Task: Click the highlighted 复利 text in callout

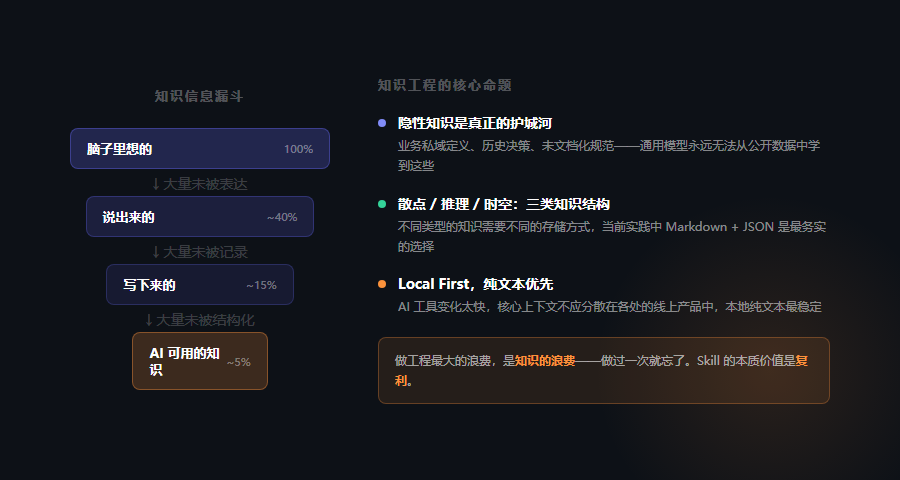Action: pyautogui.click(x=806, y=361)
